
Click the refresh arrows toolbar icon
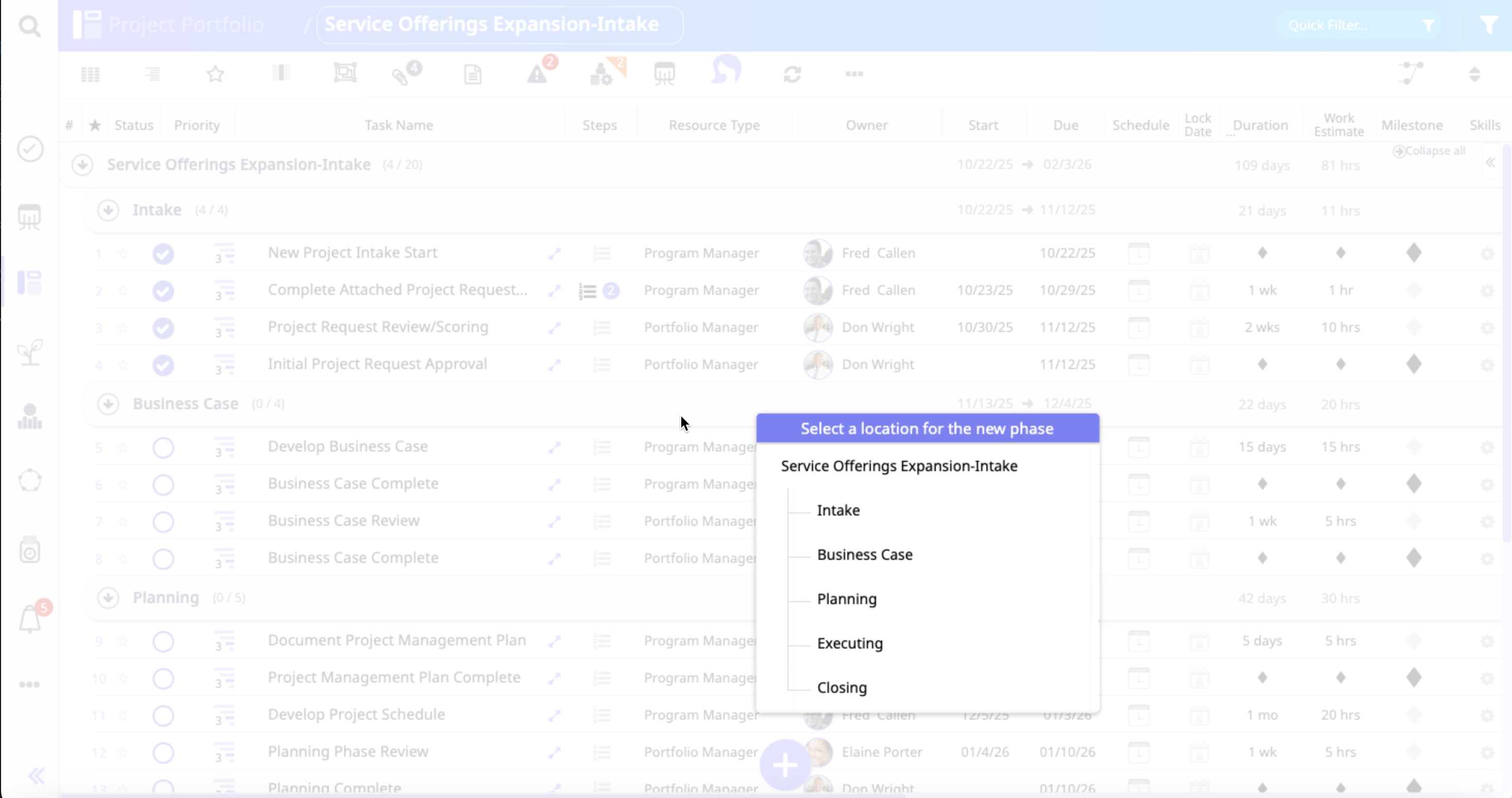coord(793,74)
